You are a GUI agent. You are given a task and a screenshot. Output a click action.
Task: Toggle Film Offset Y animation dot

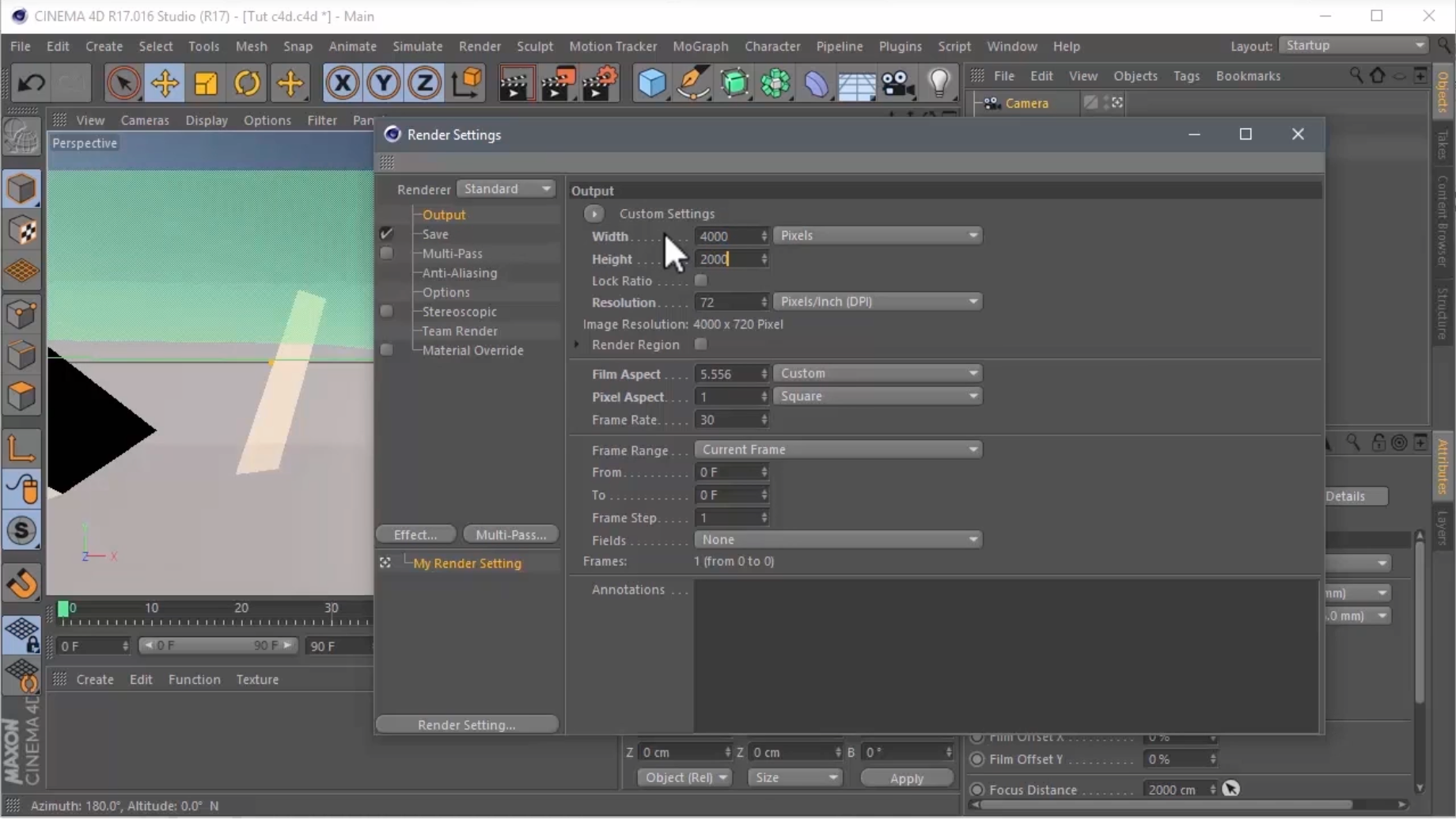[977, 759]
